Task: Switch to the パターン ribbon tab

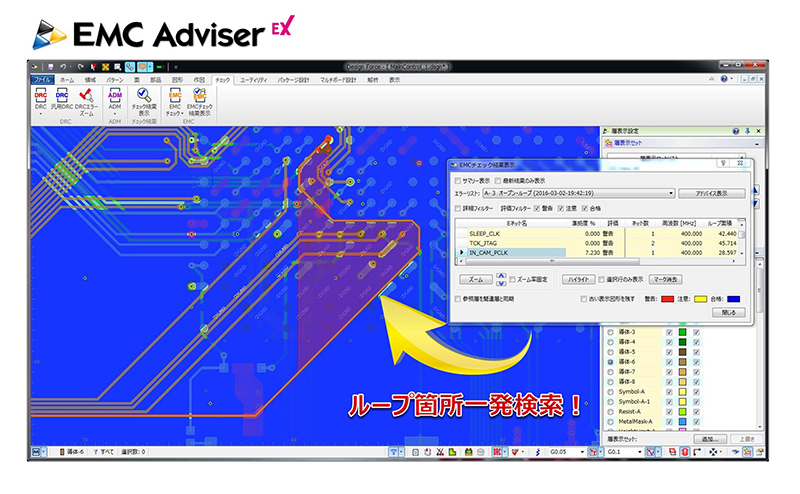Action: tap(115, 80)
